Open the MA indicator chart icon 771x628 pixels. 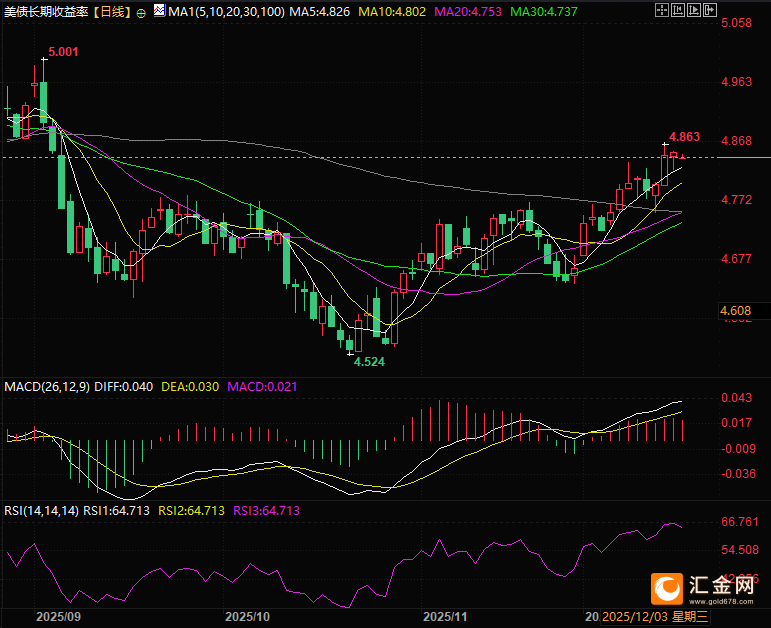159,10
